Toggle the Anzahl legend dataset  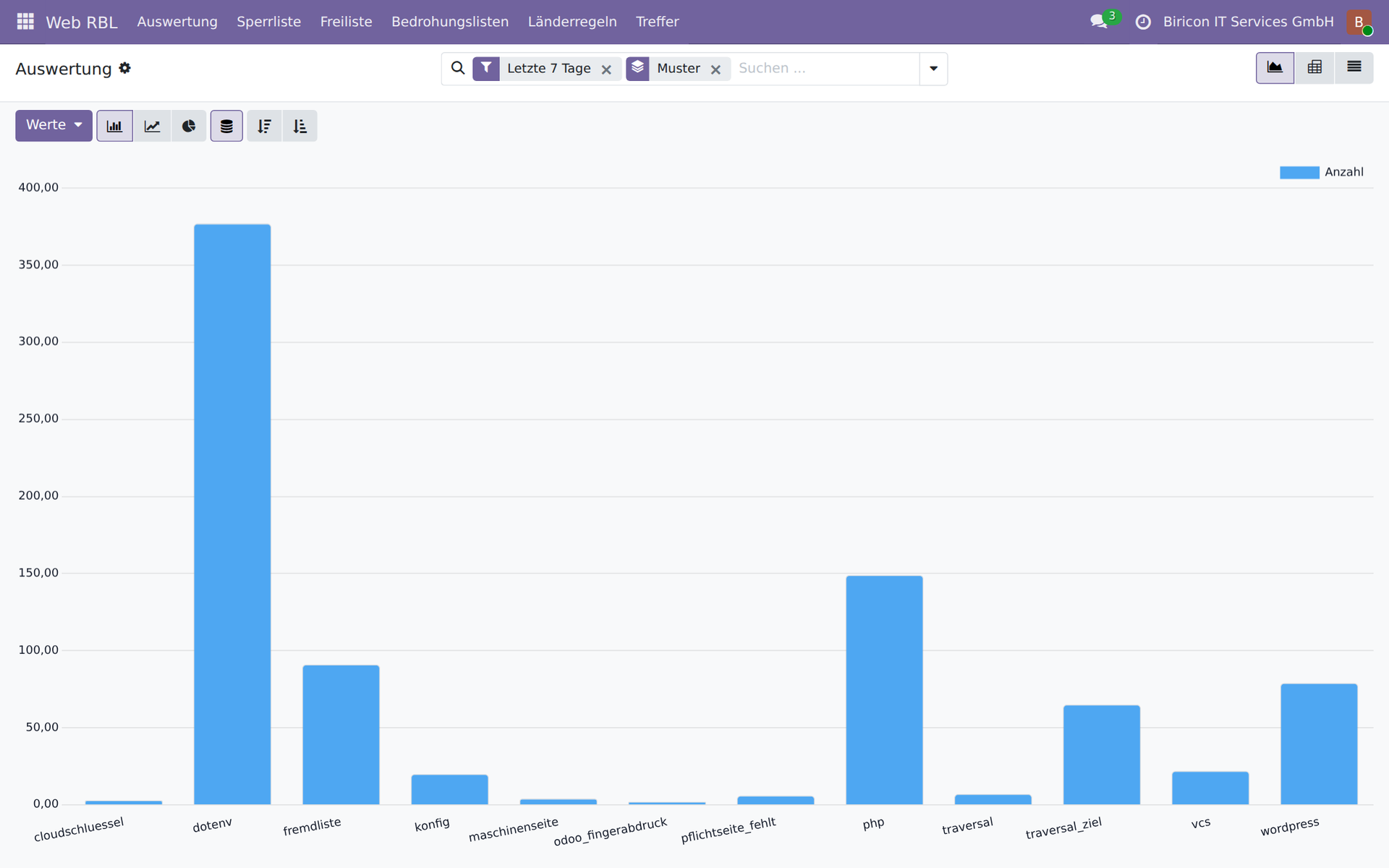pyautogui.click(x=1322, y=172)
